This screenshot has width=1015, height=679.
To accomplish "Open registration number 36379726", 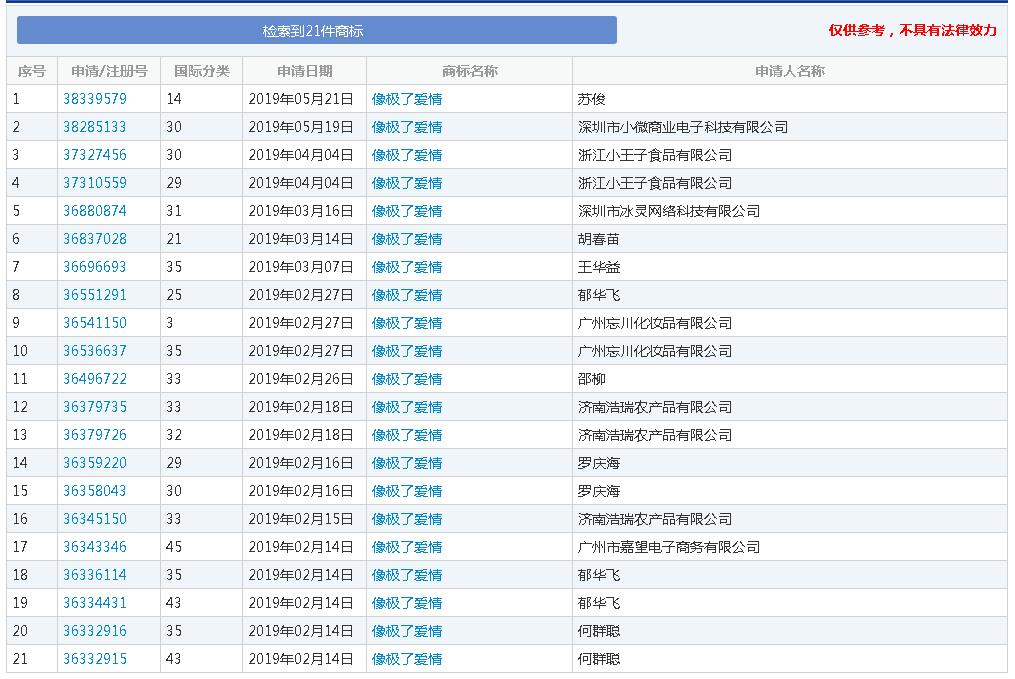I will (x=95, y=435).
